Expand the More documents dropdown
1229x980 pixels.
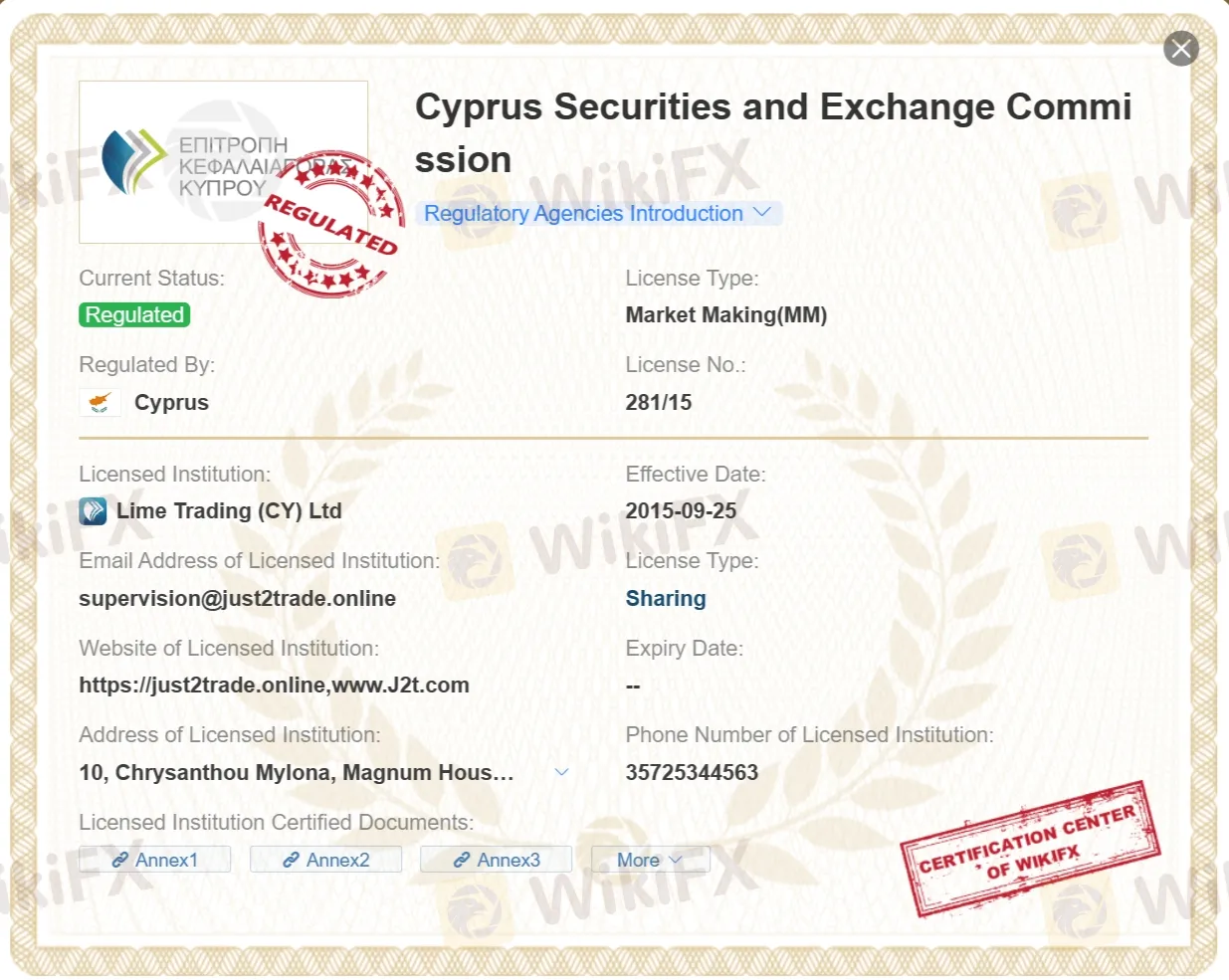coord(651,860)
